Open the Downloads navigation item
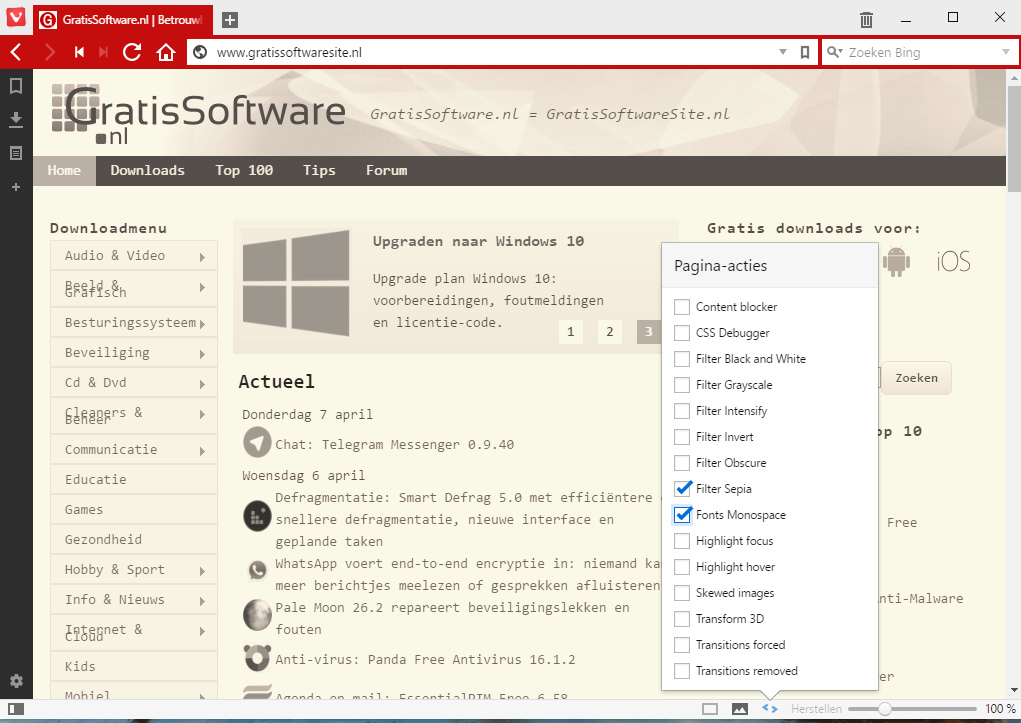The height and width of the screenshot is (723, 1021). click(147, 170)
